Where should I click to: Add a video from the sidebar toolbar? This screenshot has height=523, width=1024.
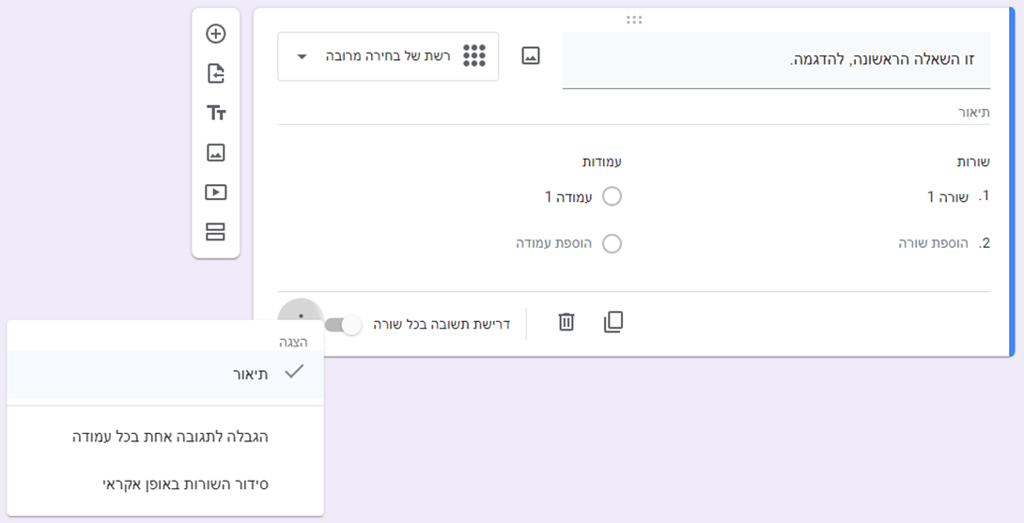pyautogui.click(x=216, y=192)
